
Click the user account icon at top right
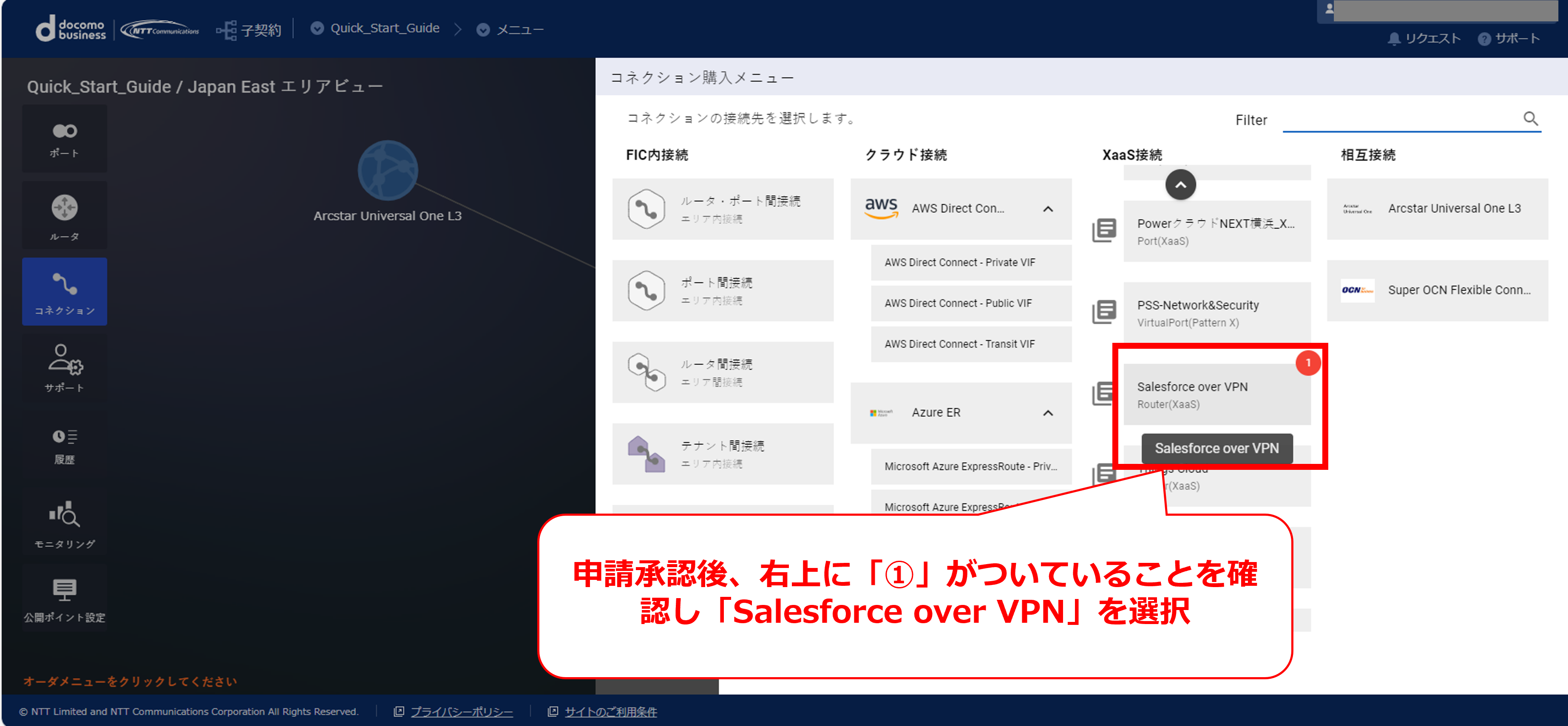(x=1330, y=8)
